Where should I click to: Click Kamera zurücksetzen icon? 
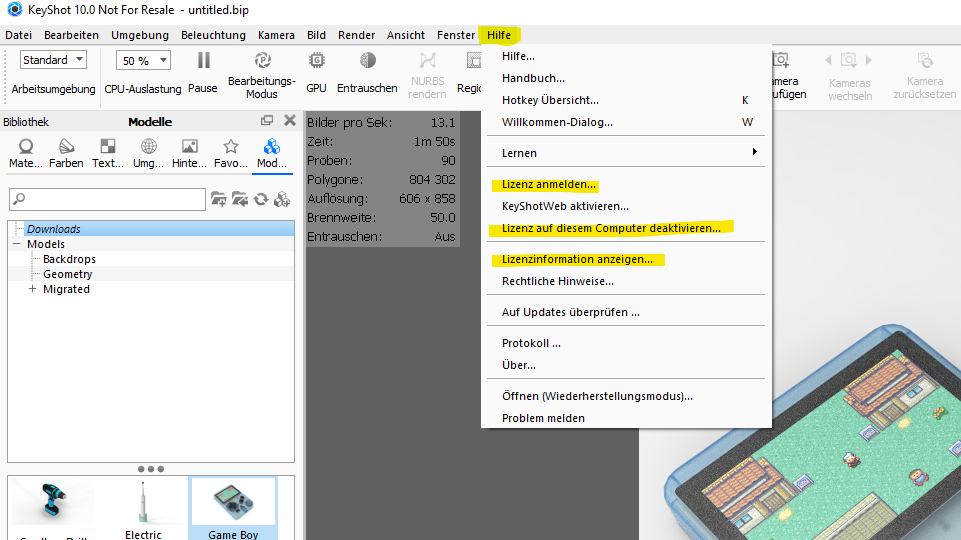[925, 60]
